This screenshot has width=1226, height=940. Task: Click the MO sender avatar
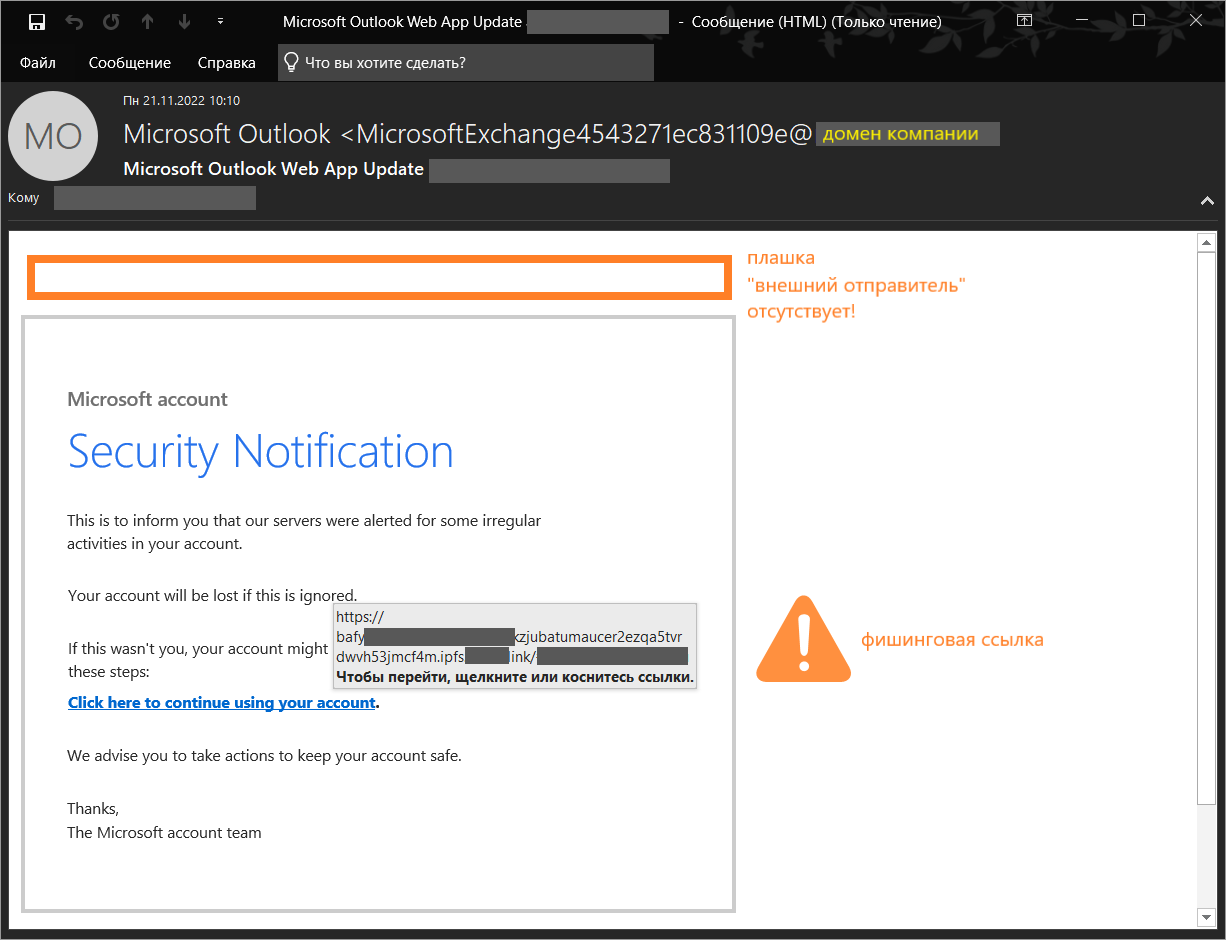click(x=53, y=136)
